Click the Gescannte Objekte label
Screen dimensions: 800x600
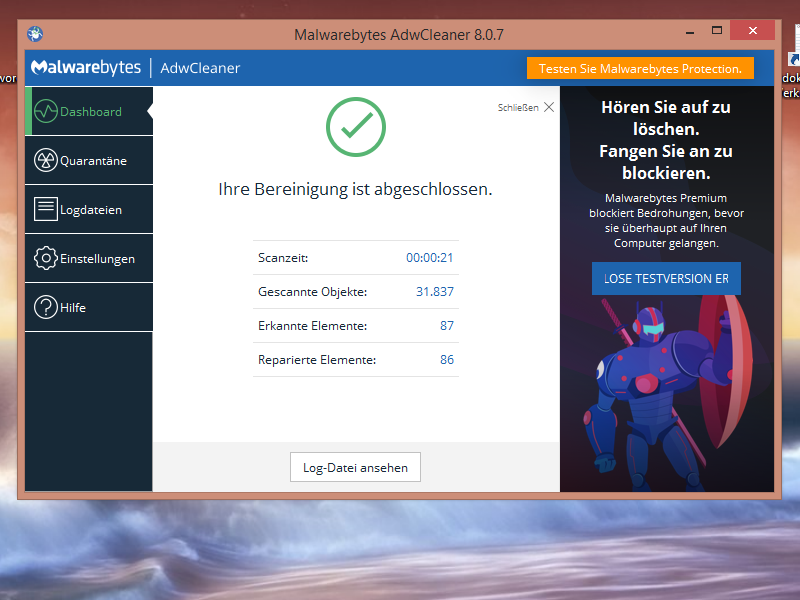[313, 292]
